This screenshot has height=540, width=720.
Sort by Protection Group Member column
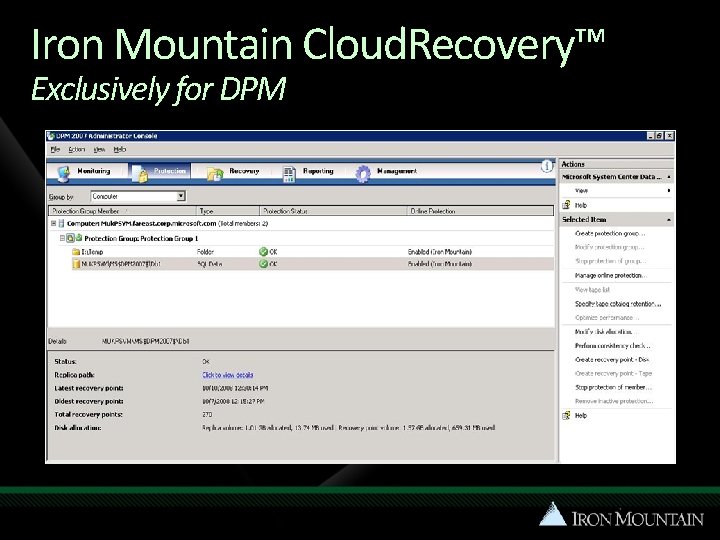[x=123, y=211]
